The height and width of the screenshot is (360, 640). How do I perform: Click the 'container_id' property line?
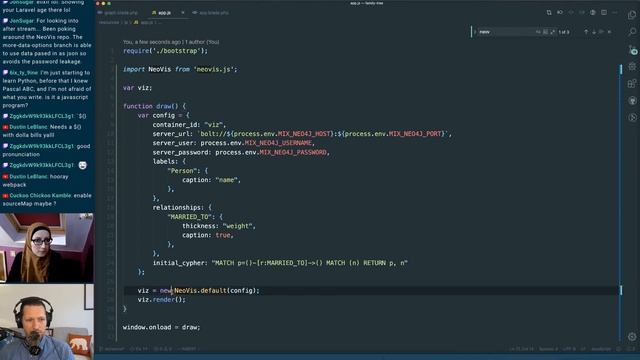[x=189, y=124]
